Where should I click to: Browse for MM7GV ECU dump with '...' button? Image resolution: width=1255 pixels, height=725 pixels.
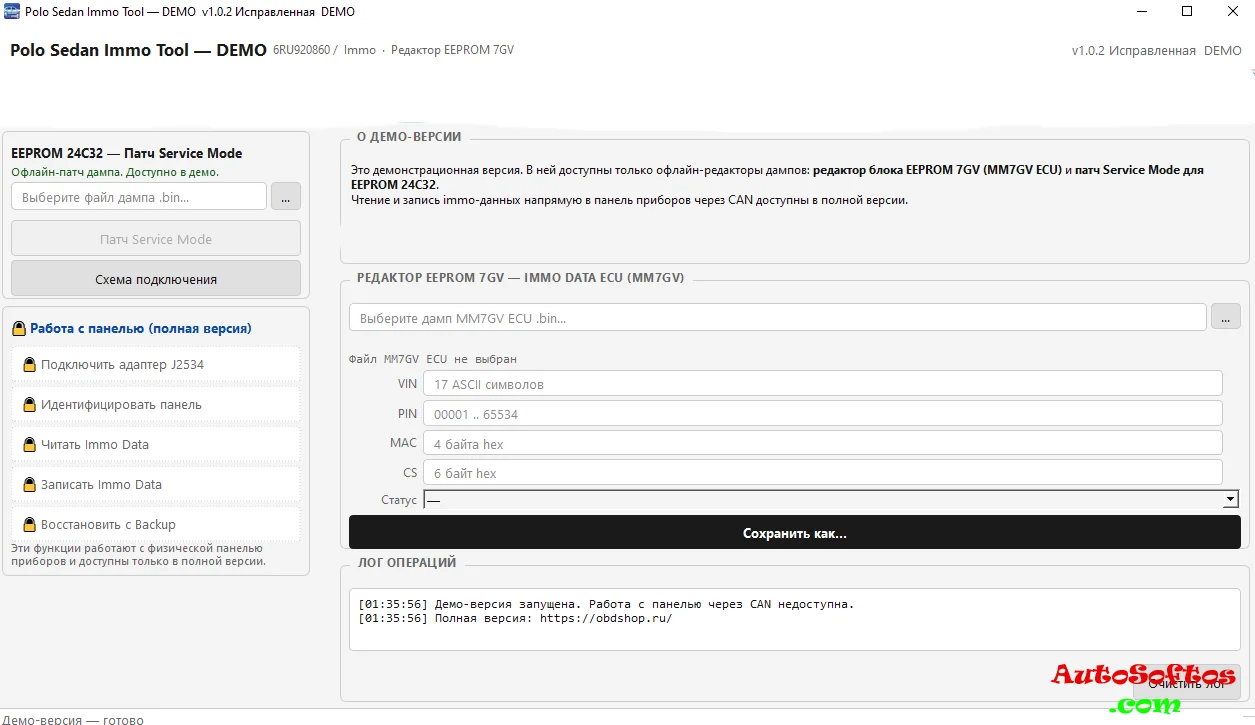point(1225,317)
